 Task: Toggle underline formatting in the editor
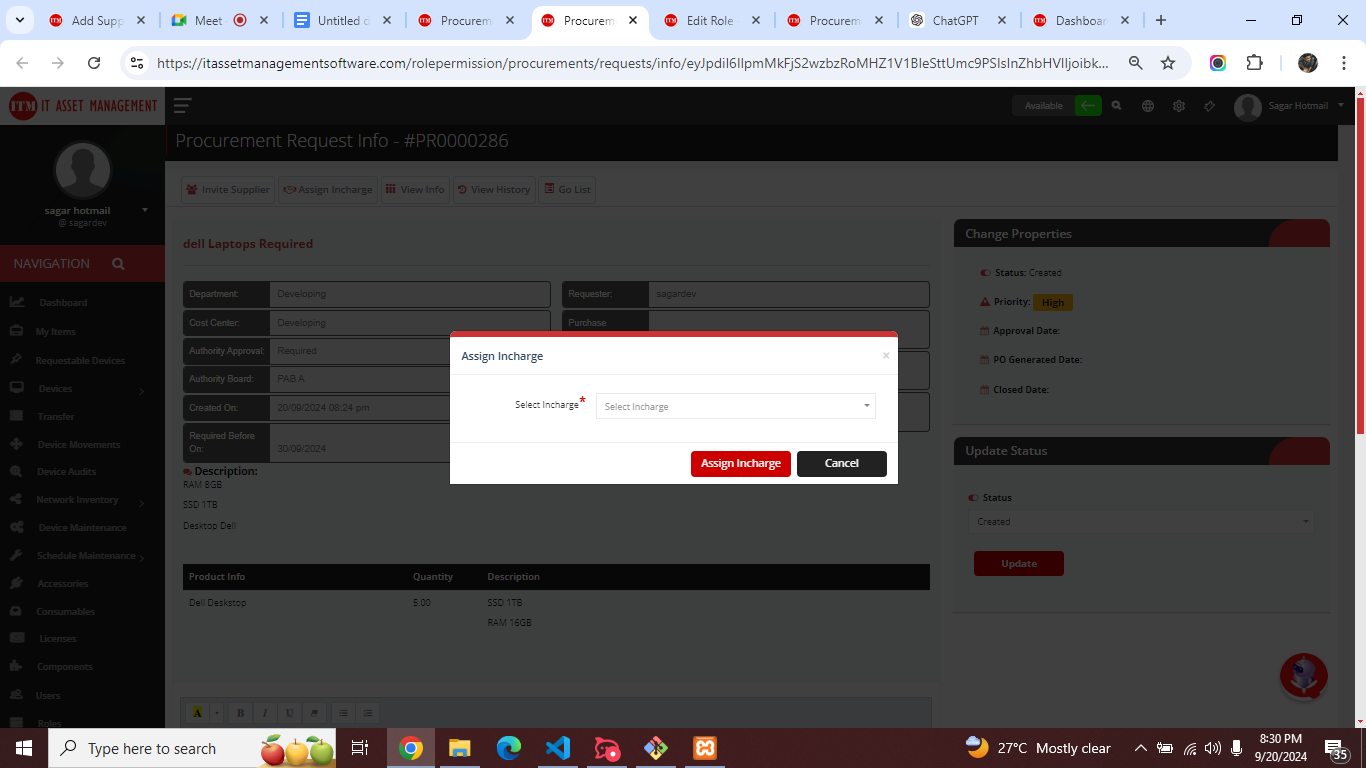click(x=289, y=712)
